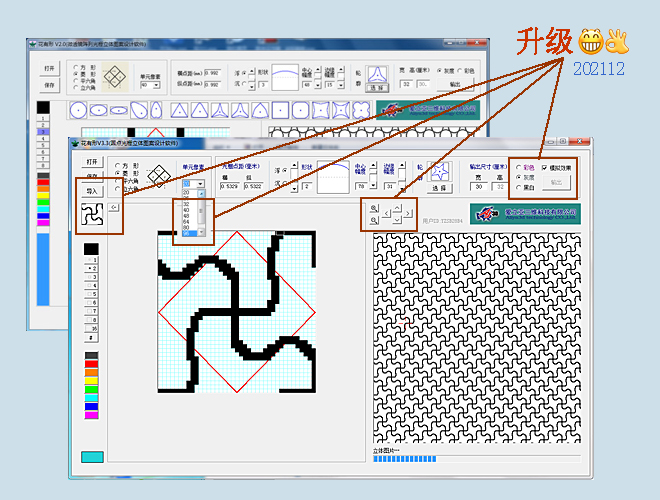Pick the red color swatch
The image size is (660, 500).
pos(92,364)
